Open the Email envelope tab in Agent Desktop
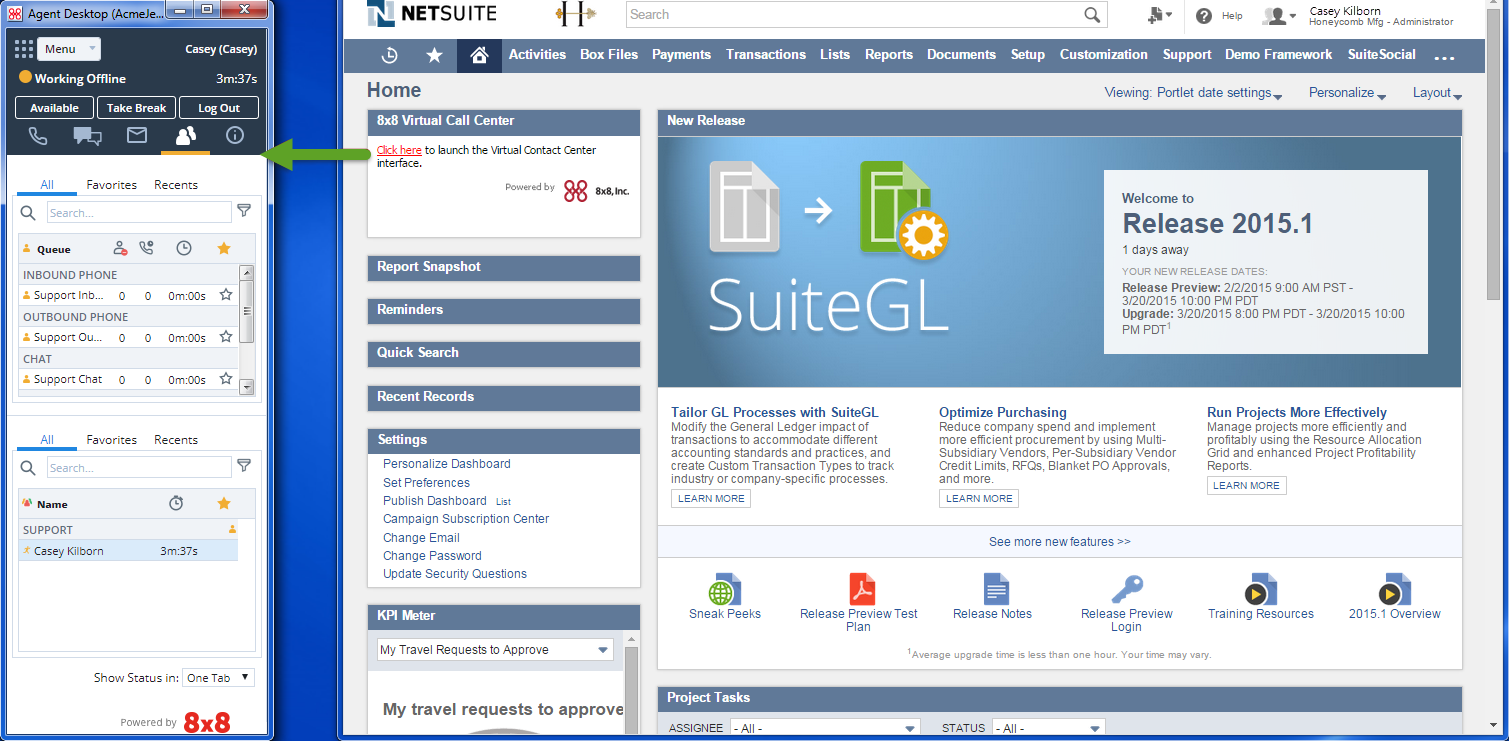Viewport: 1509px width, 741px height. coord(137,136)
